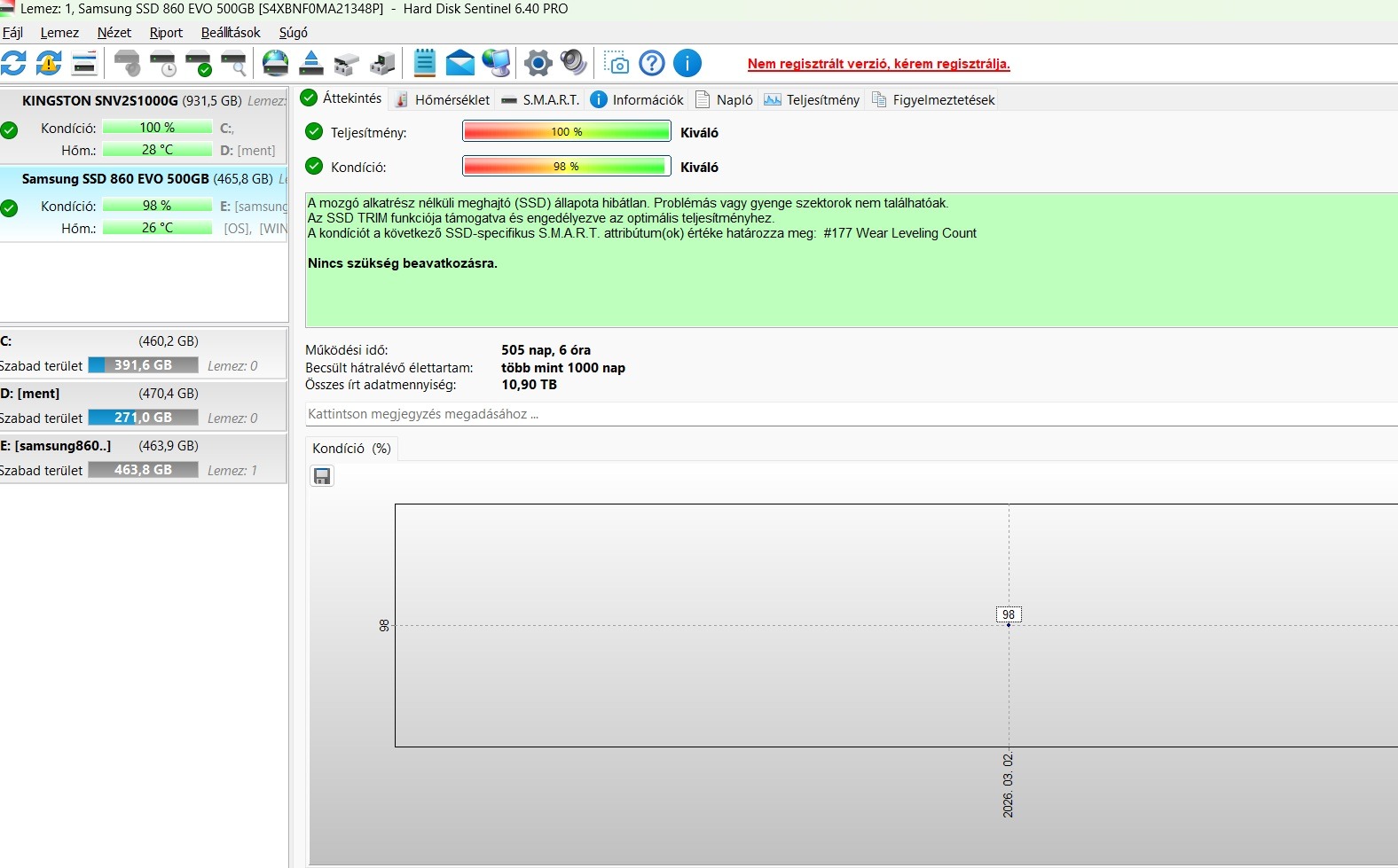This screenshot has height=868, width=1398.
Task: Click the globe with monitor icon
Action: point(497,63)
